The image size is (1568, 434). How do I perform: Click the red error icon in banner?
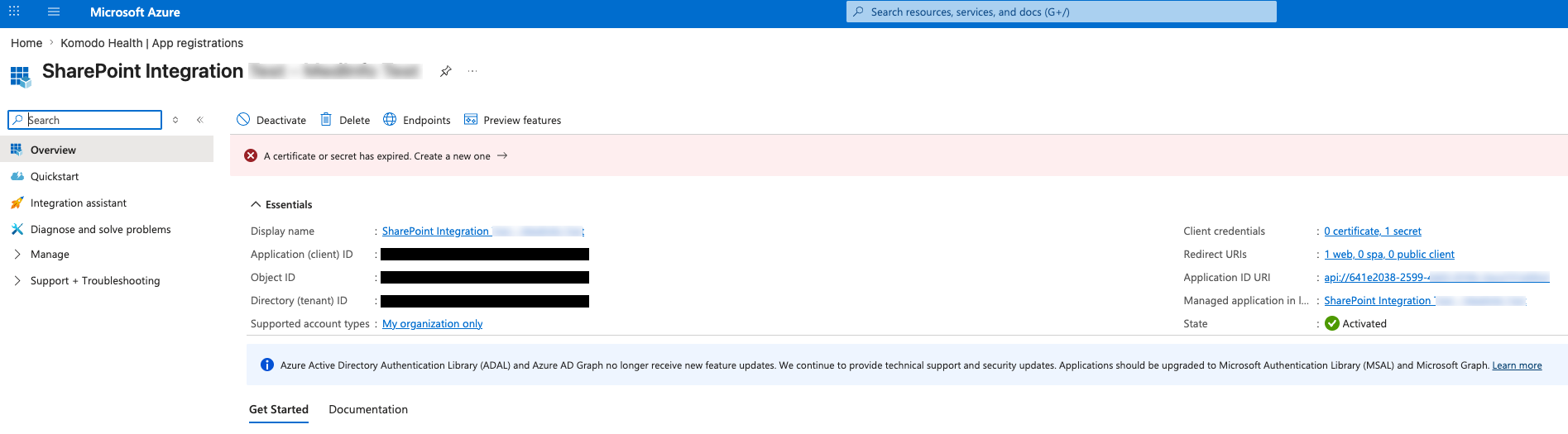(x=251, y=155)
